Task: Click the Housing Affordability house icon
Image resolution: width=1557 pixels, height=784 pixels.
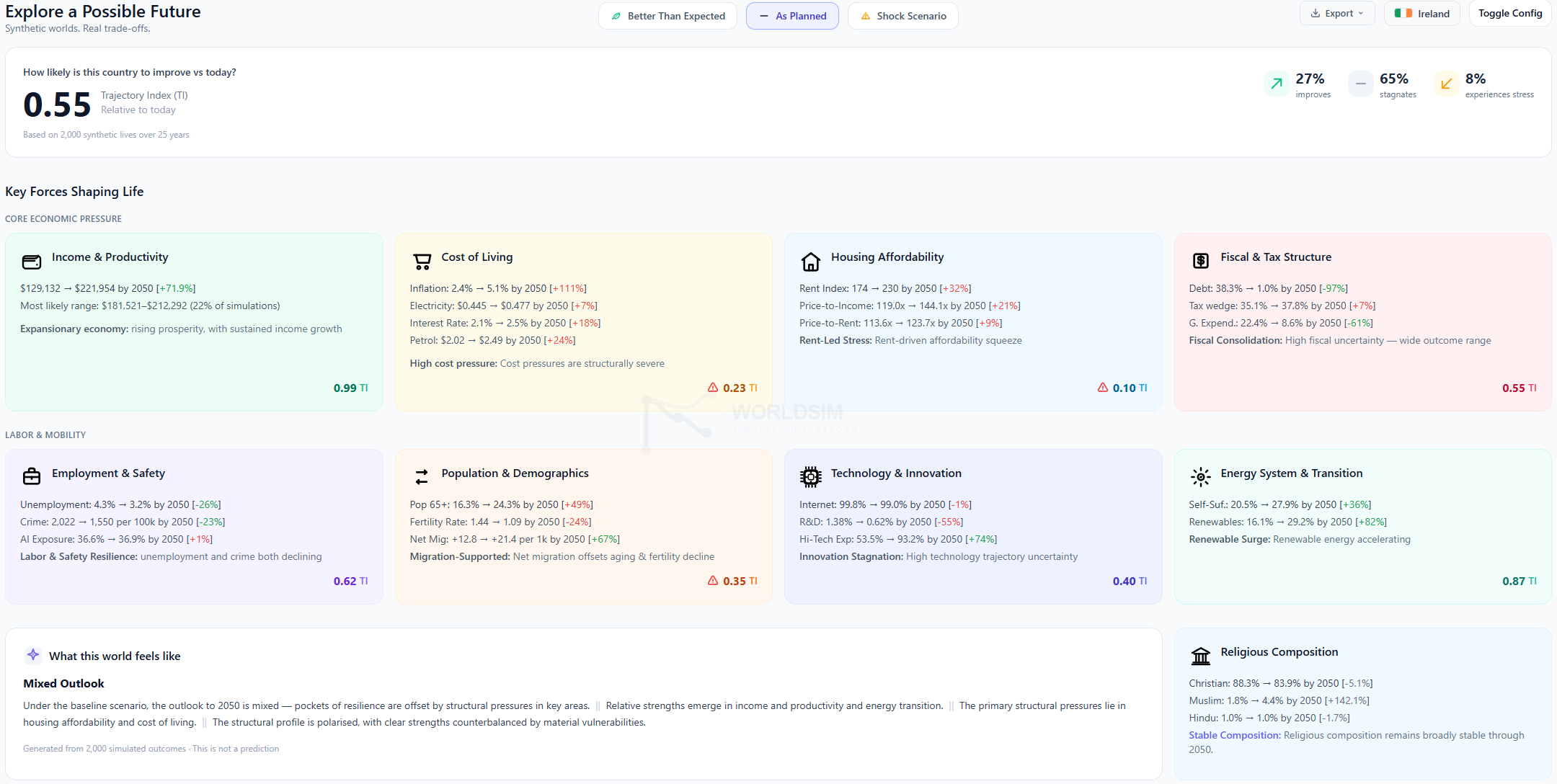Action: pos(811,261)
